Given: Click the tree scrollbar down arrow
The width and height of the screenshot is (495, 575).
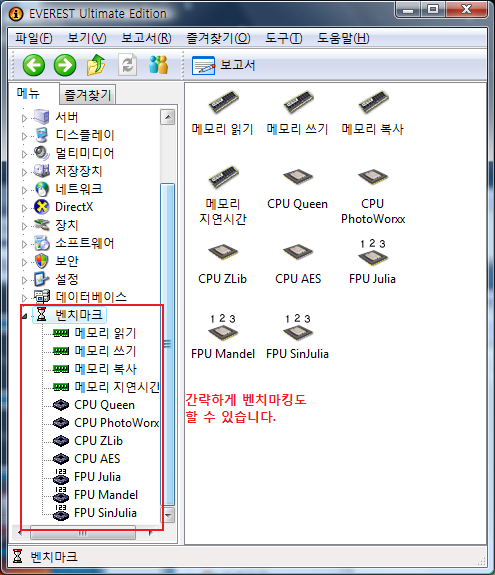Looking at the screenshot, I should pyautogui.click(x=168, y=516).
